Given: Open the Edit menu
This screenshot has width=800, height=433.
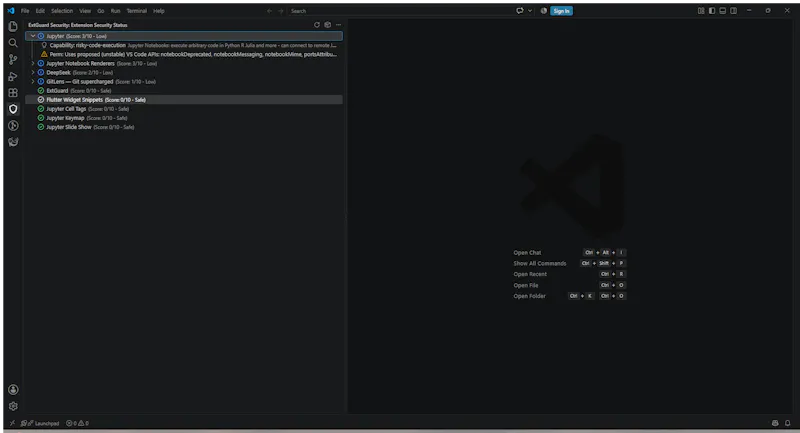Looking at the screenshot, I should (x=40, y=11).
